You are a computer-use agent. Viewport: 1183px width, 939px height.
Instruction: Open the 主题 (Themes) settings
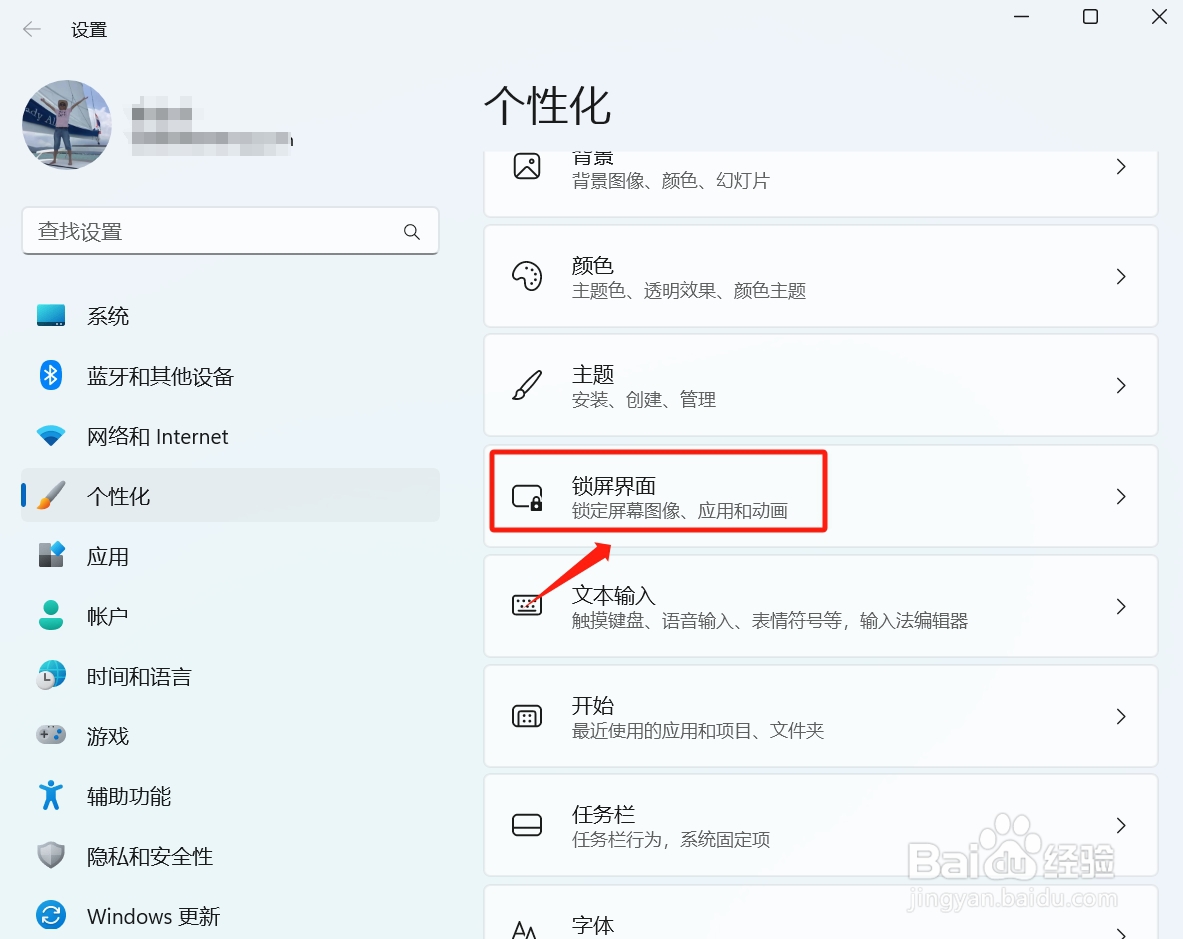point(820,385)
